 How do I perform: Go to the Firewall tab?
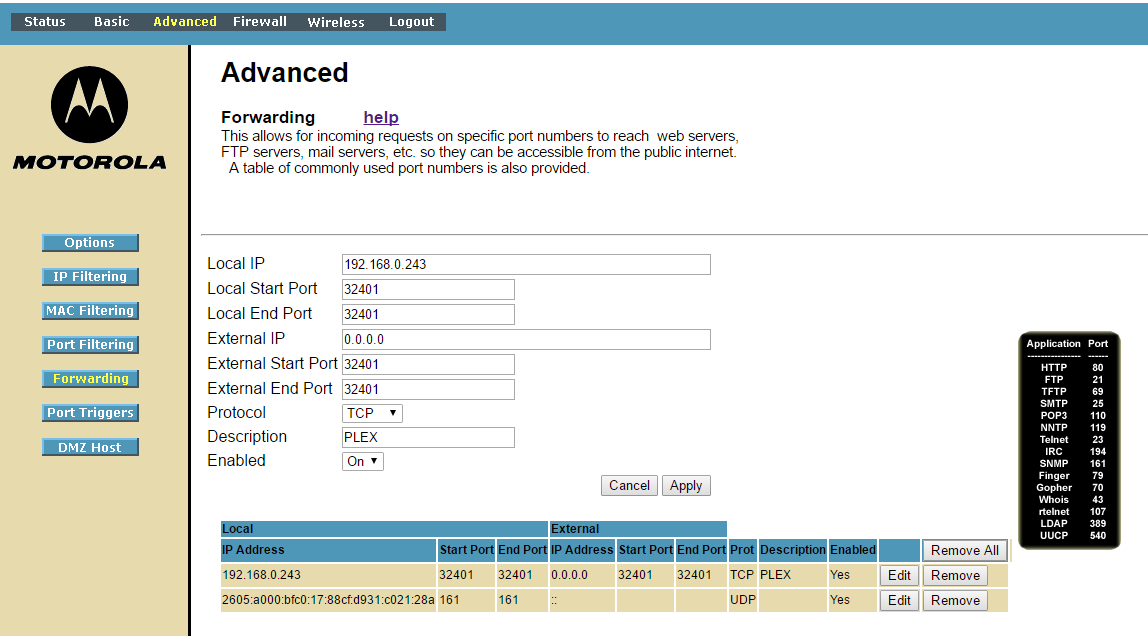pyautogui.click(x=260, y=22)
